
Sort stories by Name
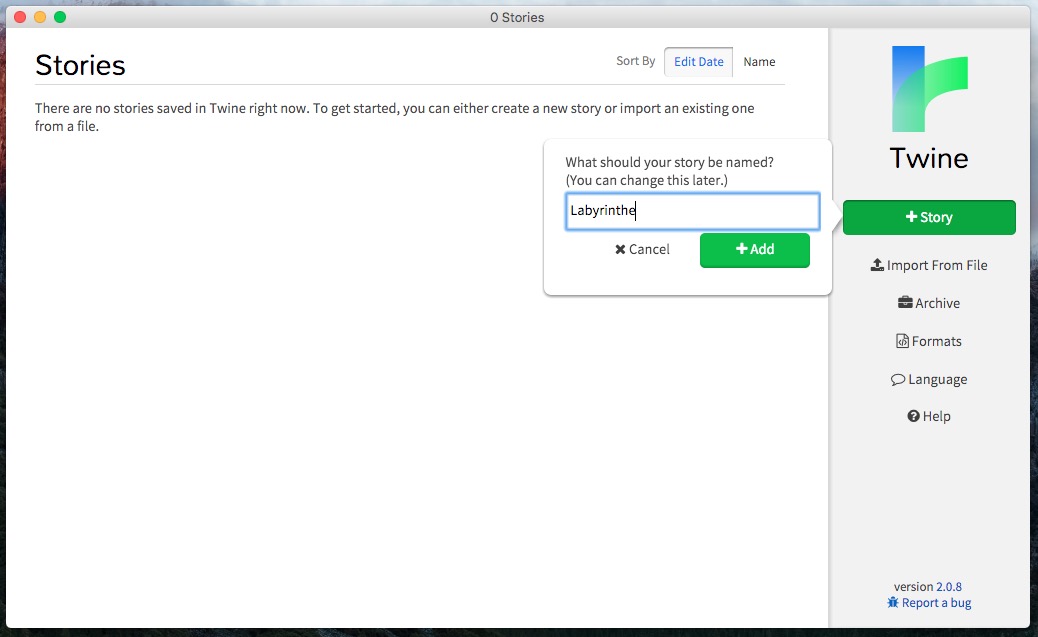(759, 62)
